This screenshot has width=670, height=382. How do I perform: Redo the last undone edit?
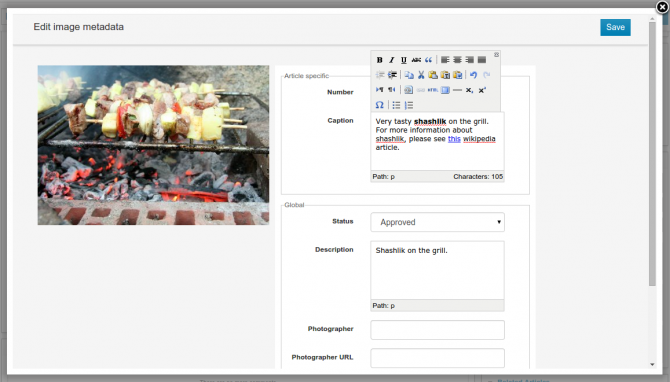click(486, 75)
